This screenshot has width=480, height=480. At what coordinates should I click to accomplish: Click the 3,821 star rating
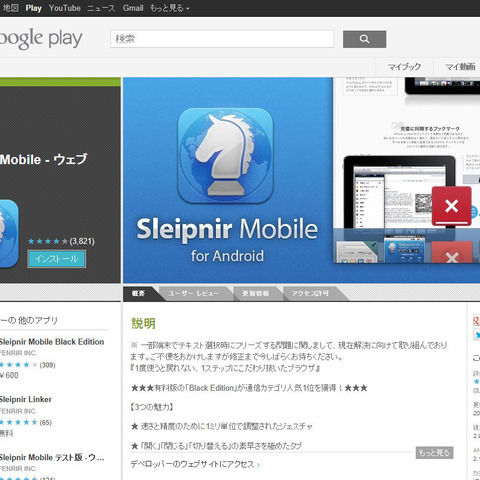point(61,241)
